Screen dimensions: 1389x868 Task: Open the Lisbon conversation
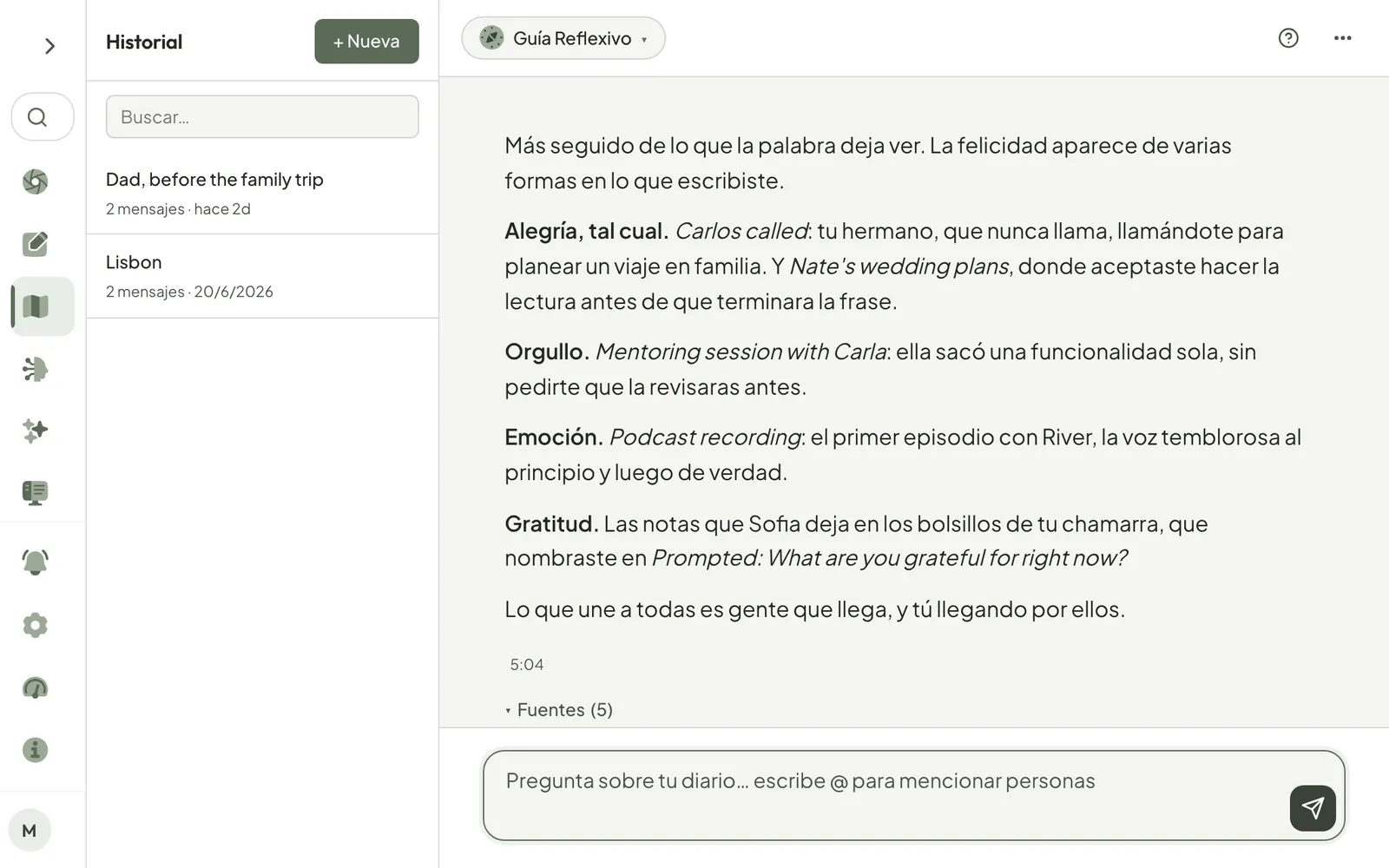coord(262,276)
